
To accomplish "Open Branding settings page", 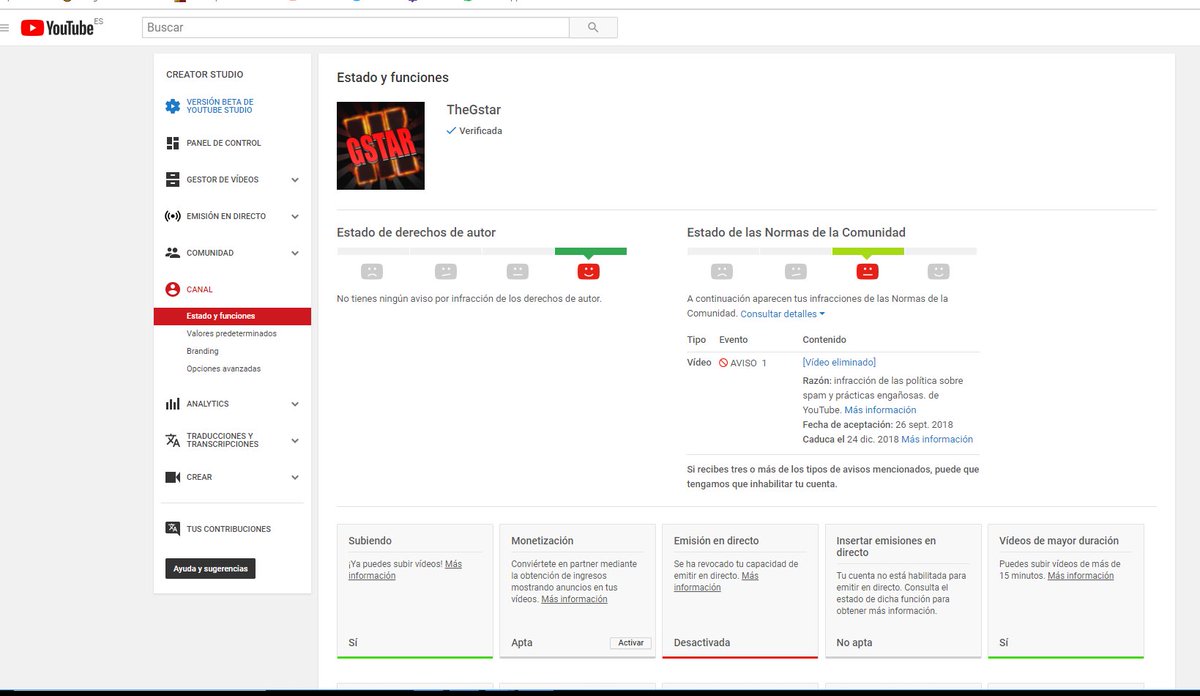I will [x=202, y=351].
